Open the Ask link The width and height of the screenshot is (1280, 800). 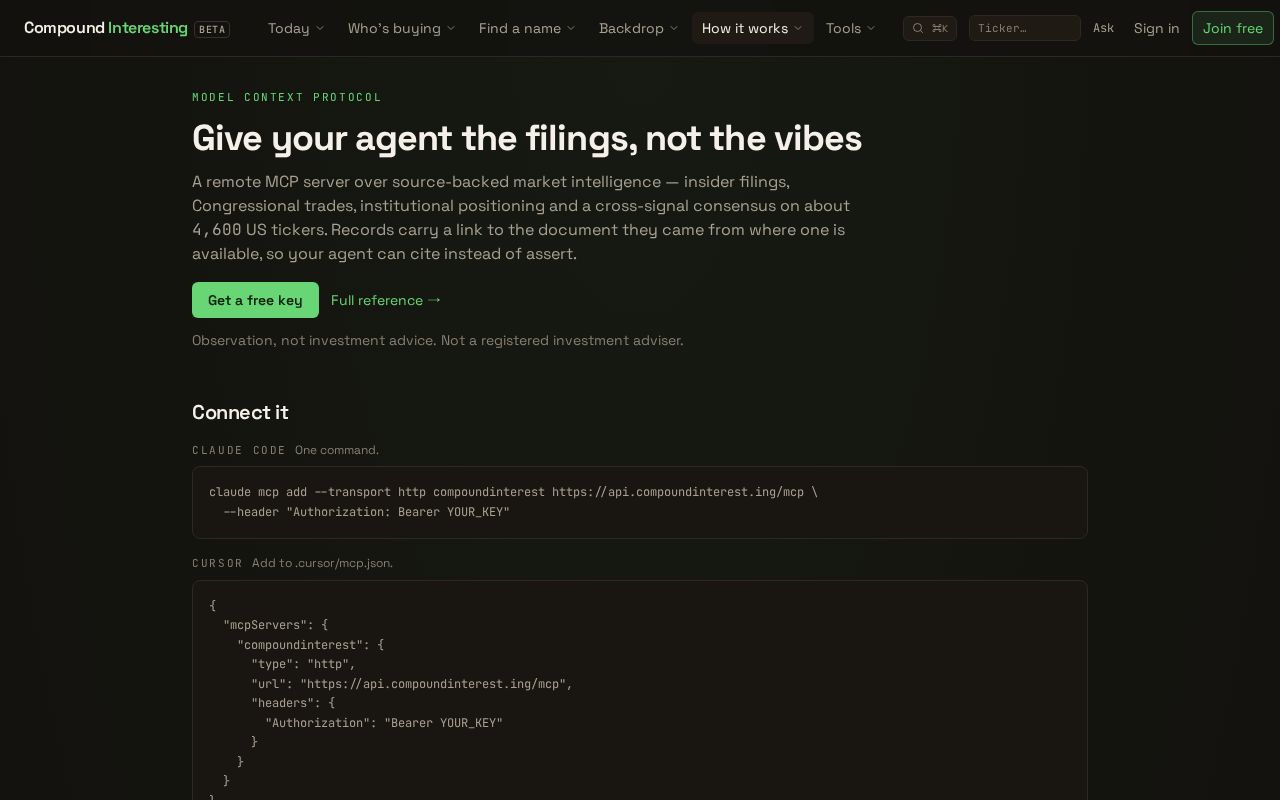(x=1103, y=28)
